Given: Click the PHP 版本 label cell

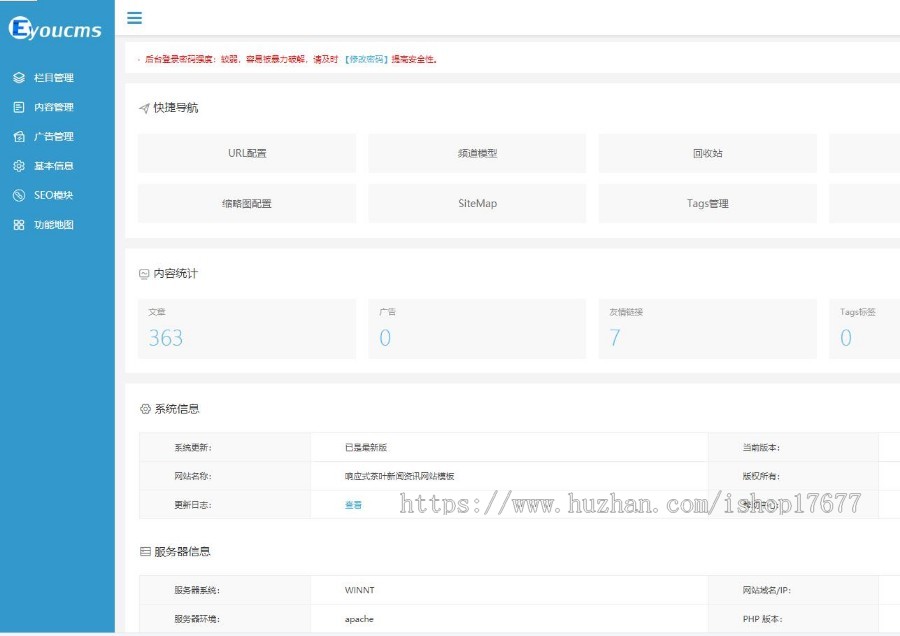Looking at the screenshot, I should [793, 619].
